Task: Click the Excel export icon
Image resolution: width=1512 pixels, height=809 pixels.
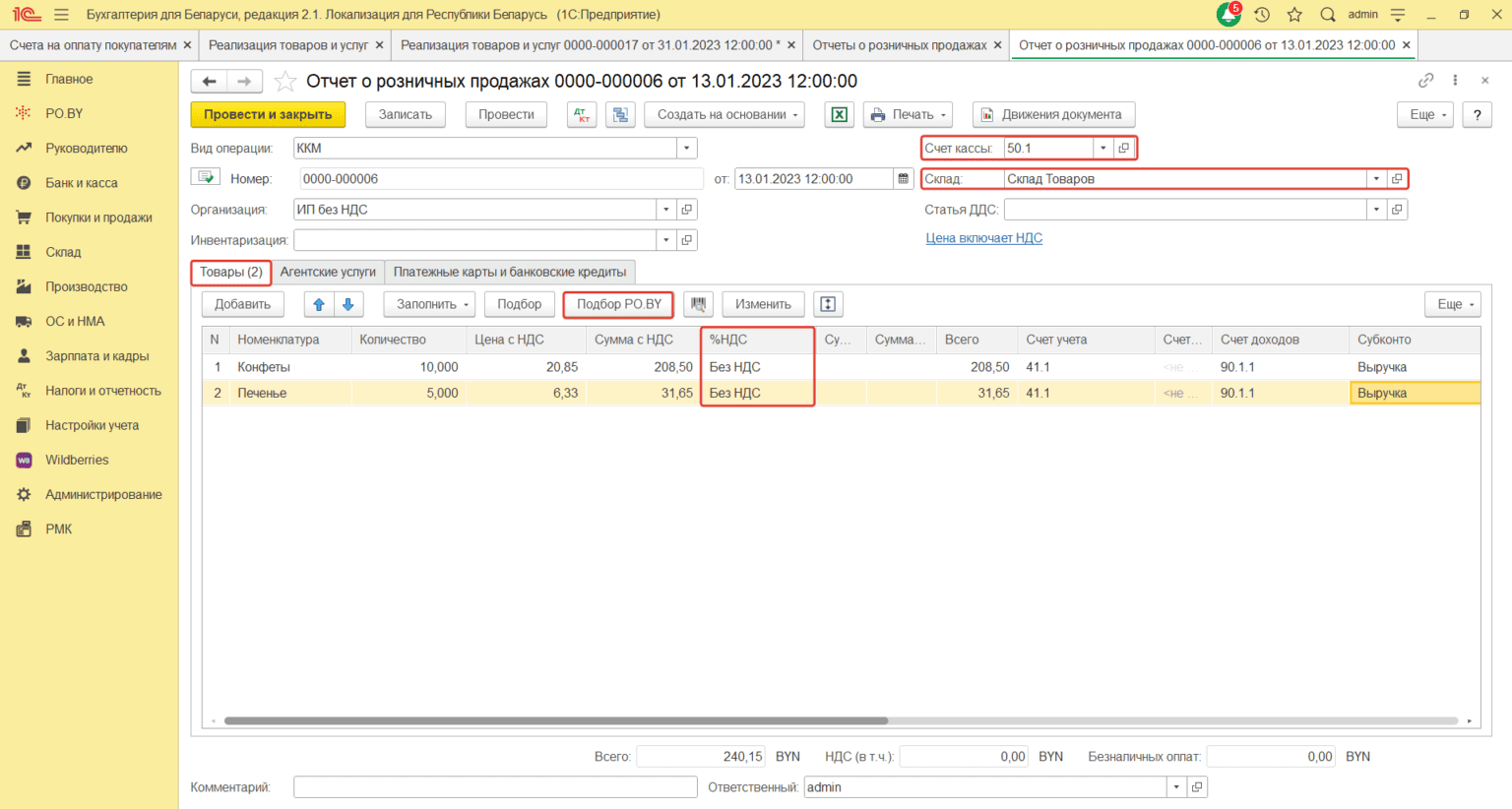Action: click(x=839, y=115)
